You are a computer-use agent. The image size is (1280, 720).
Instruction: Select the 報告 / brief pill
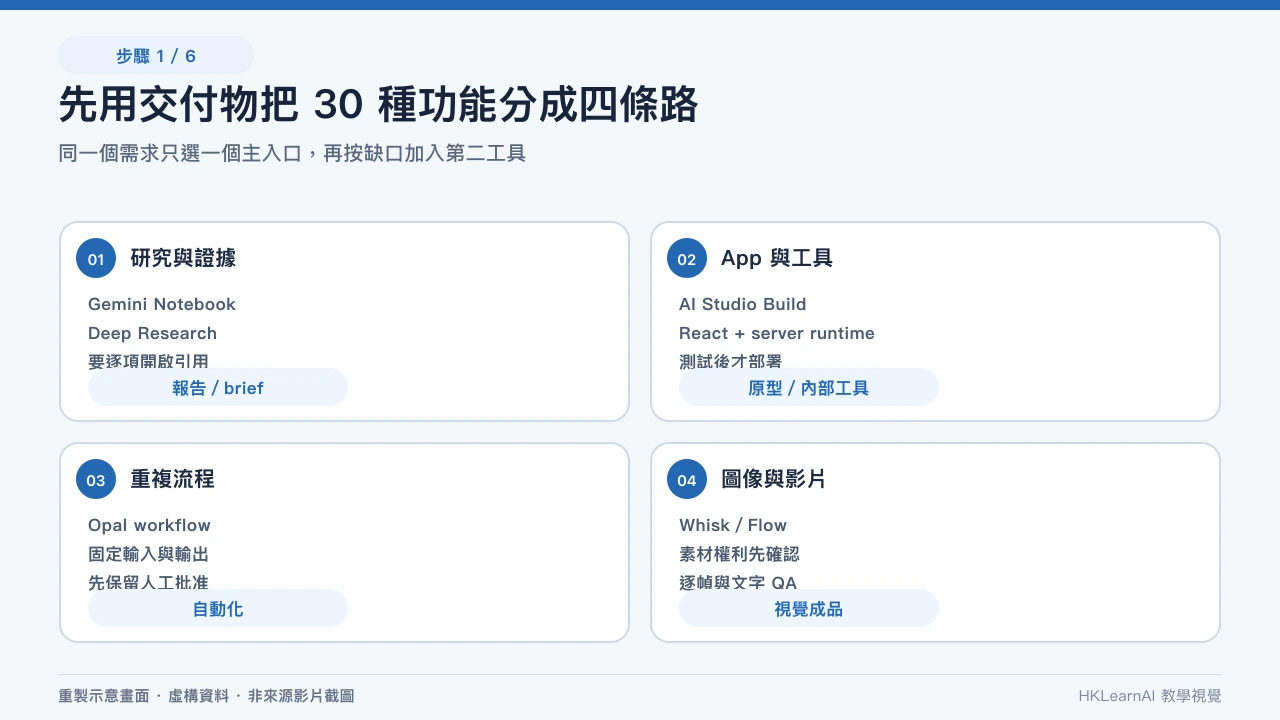pyautogui.click(x=218, y=388)
